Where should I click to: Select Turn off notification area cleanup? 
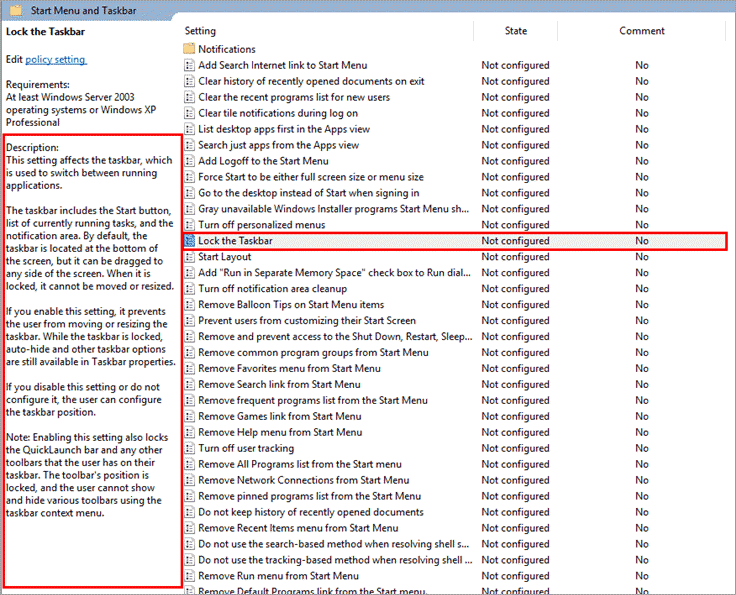pyautogui.click(x=271, y=289)
